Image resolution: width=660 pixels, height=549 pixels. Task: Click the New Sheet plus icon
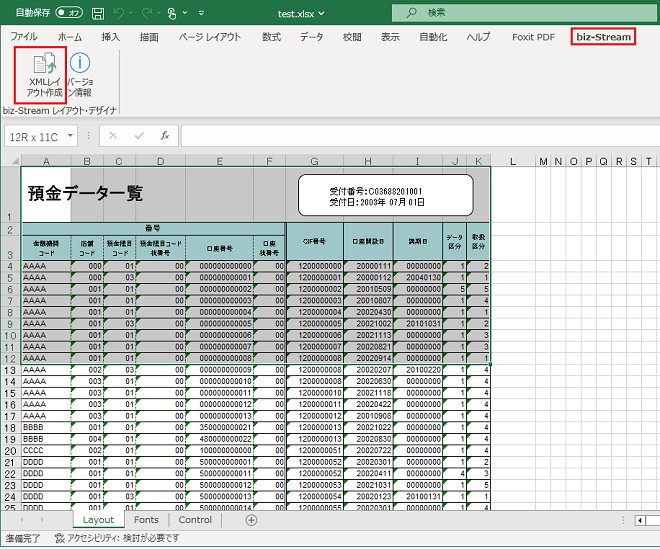click(x=251, y=520)
